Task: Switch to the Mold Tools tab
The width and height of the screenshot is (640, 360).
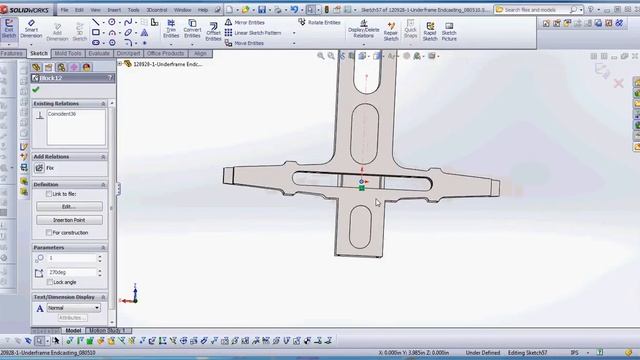Action: tap(67, 53)
